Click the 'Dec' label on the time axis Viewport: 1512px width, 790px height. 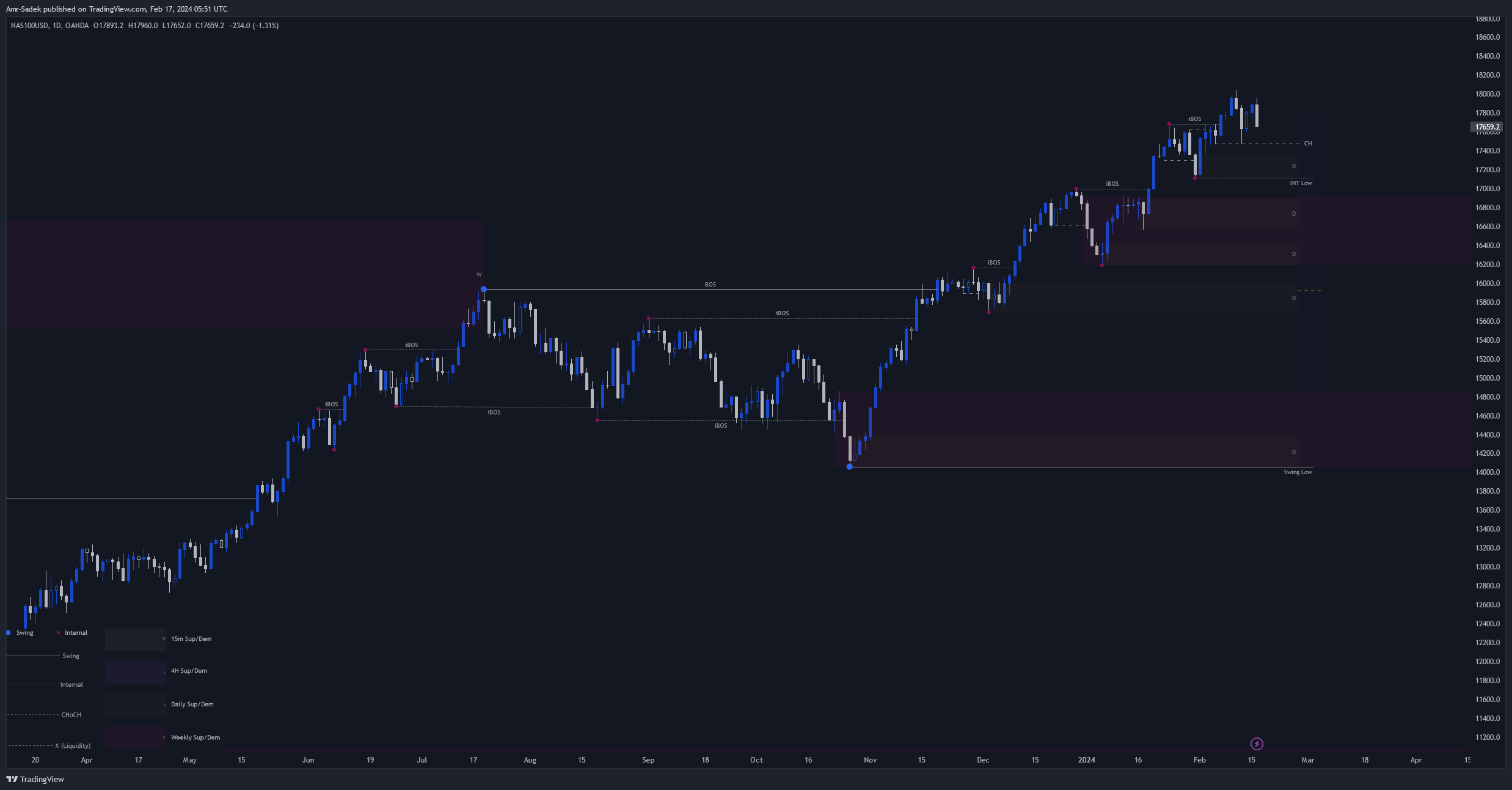point(983,760)
